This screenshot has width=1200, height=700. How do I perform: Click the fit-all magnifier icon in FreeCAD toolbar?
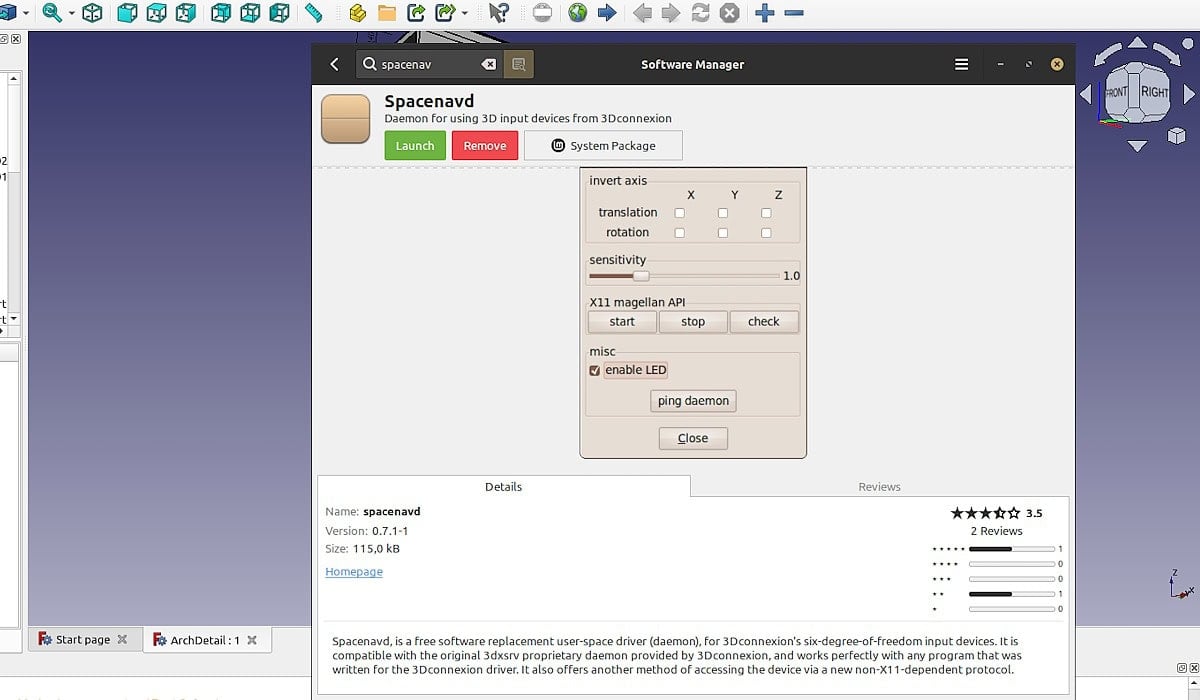51,13
